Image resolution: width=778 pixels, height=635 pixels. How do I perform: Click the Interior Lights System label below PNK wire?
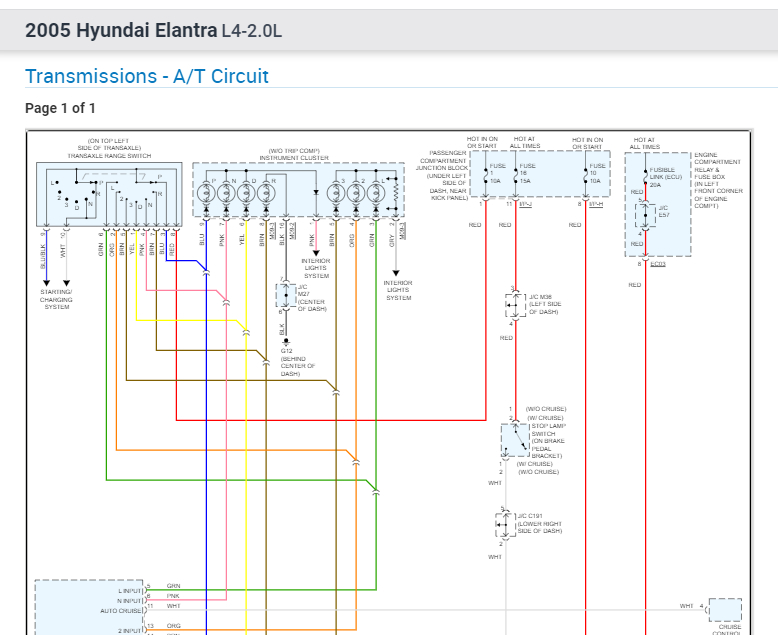click(317, 270)
